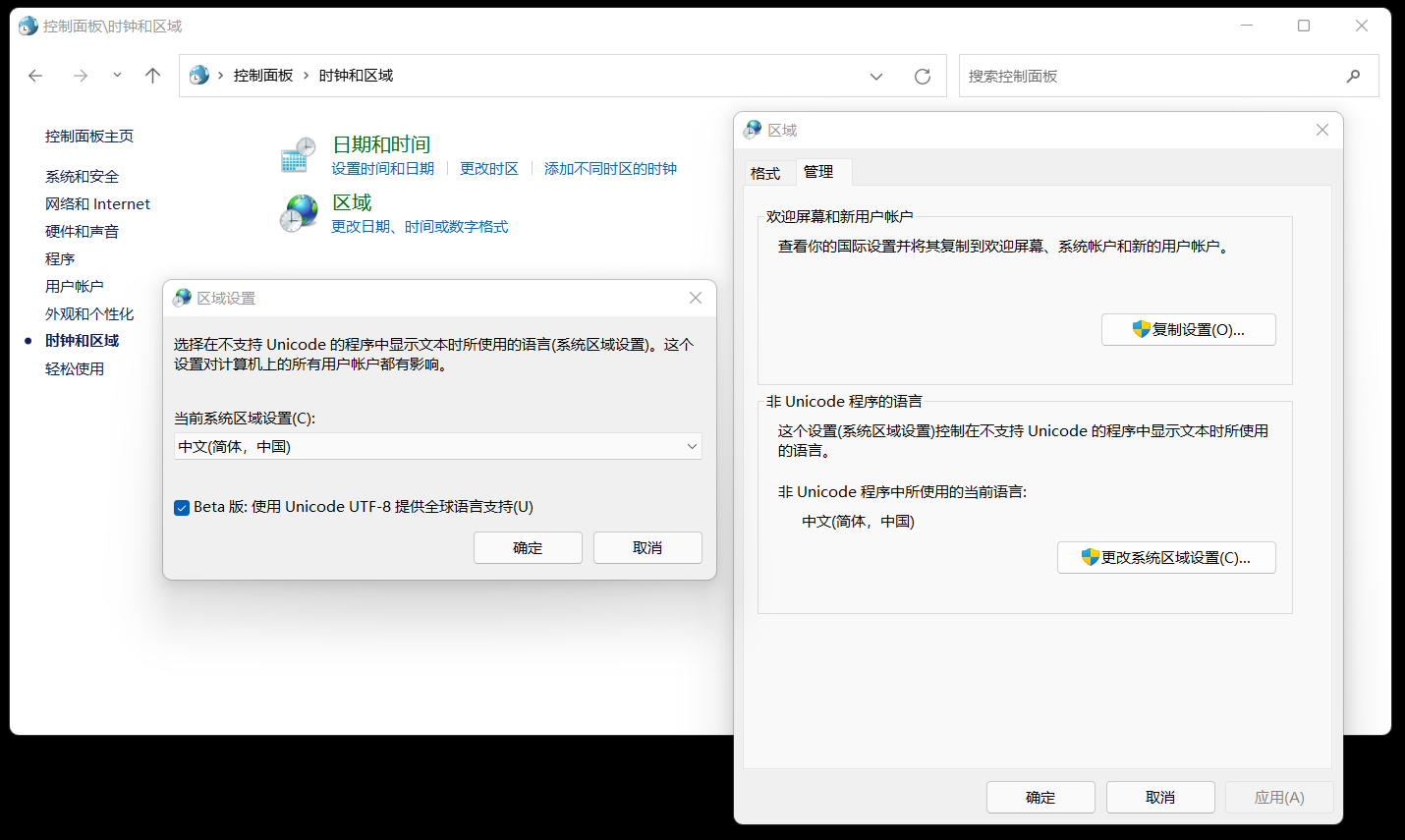Screen dimensions: 1405x840
Task: Click the shield icon on 复制设置 button
Action: [x=1141, y=329]
